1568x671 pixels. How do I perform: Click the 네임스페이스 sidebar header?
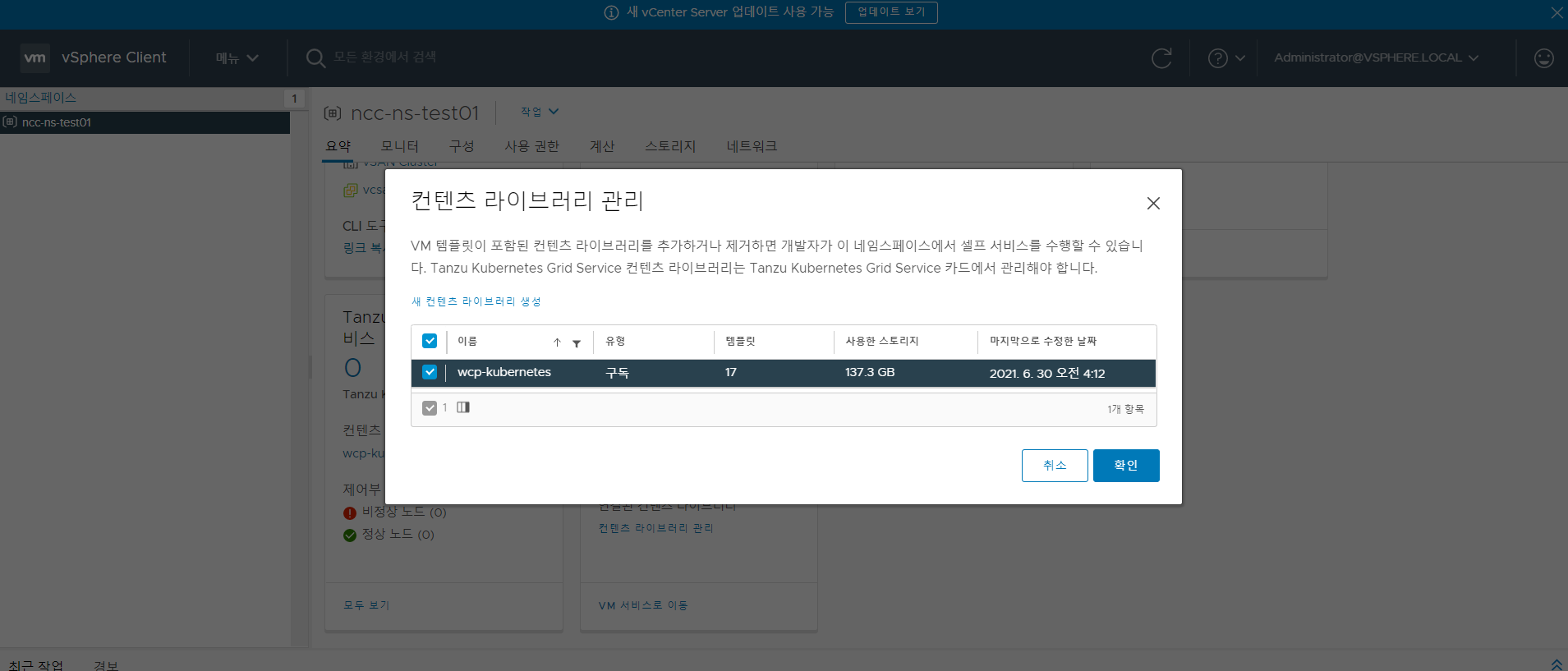(x=40, y=98)
